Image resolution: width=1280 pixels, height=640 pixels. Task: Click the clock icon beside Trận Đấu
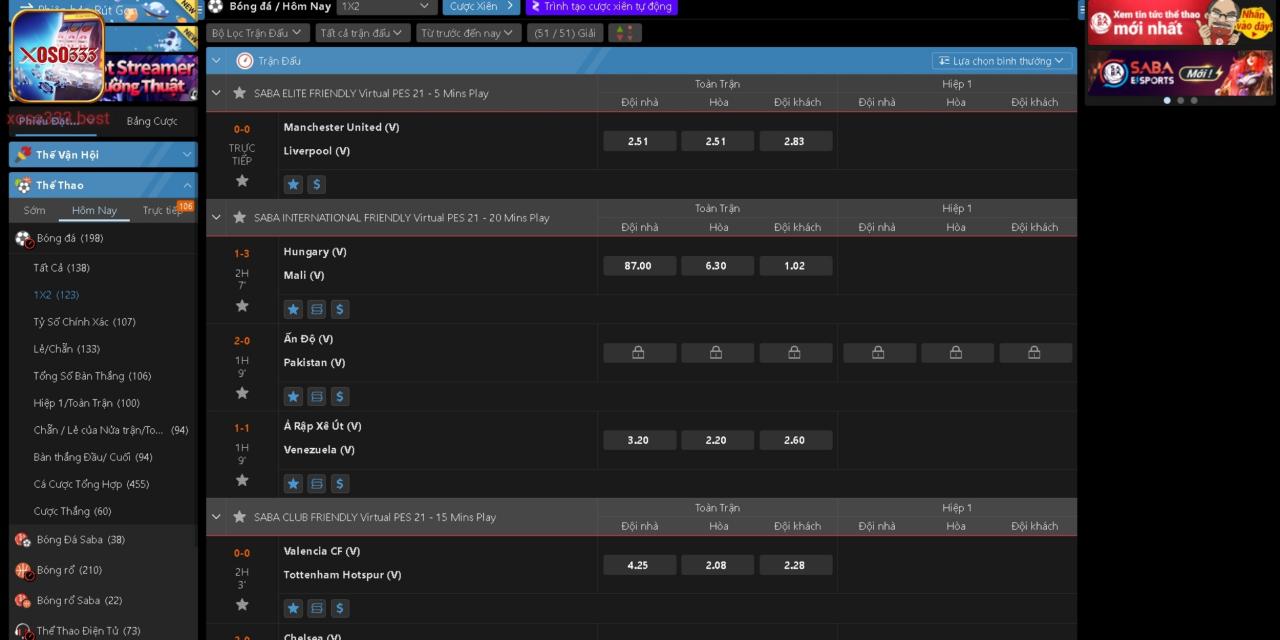[x=244, y=61]
